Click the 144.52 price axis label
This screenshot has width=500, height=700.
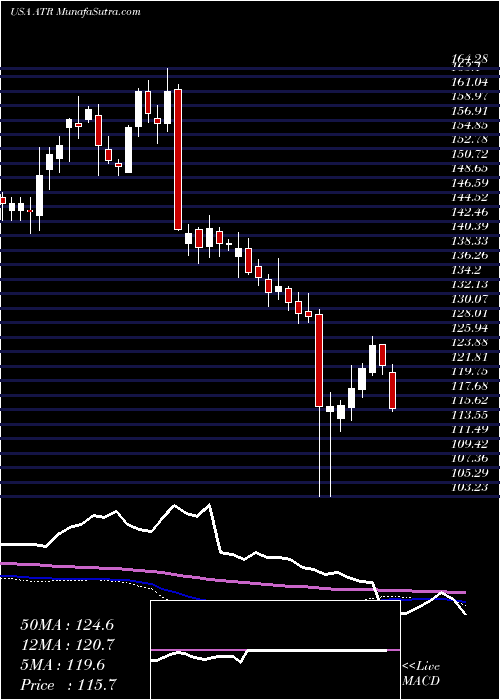pyautogui.click(x=470, y=197)
